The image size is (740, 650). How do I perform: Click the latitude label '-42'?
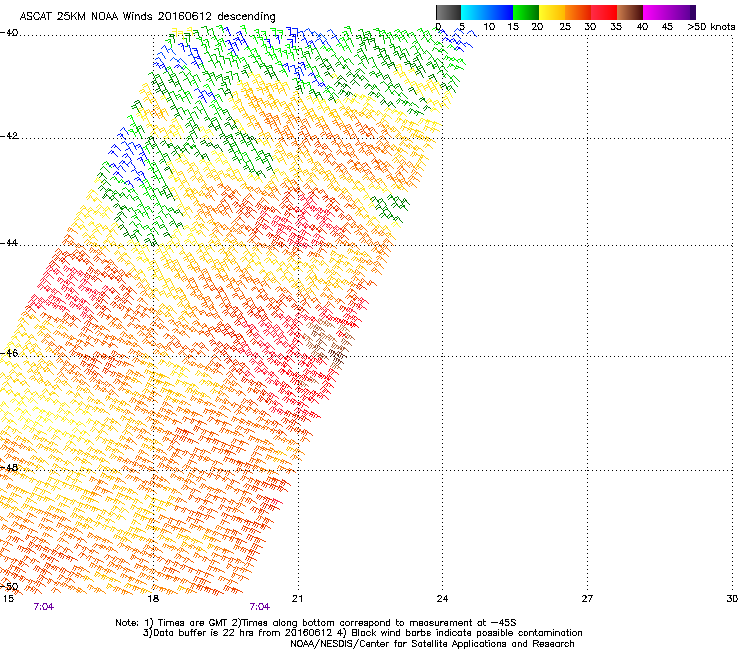click(x=9, y=136)
